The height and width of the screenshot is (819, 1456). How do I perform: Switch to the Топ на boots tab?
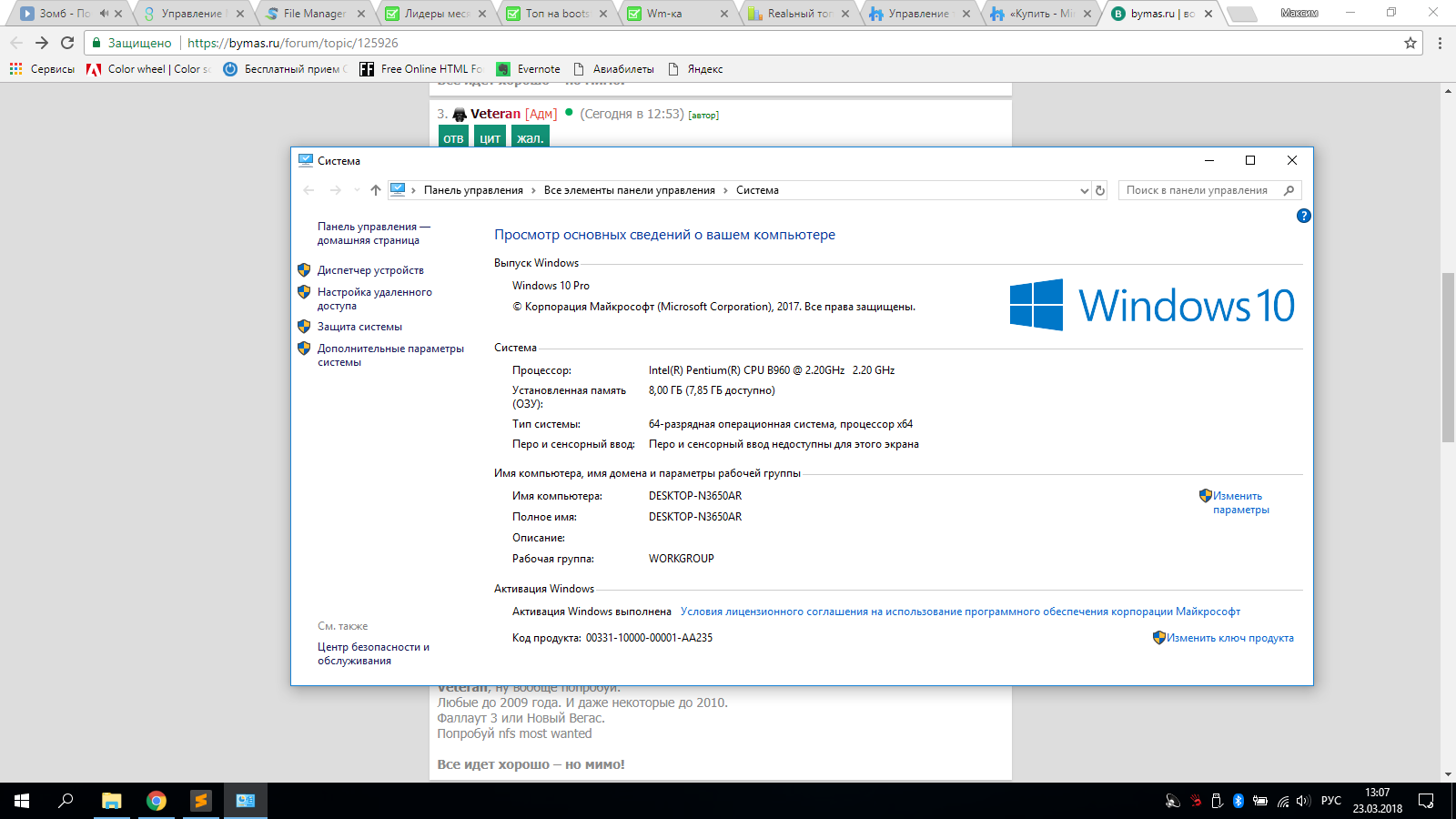(x=557, y=14)
